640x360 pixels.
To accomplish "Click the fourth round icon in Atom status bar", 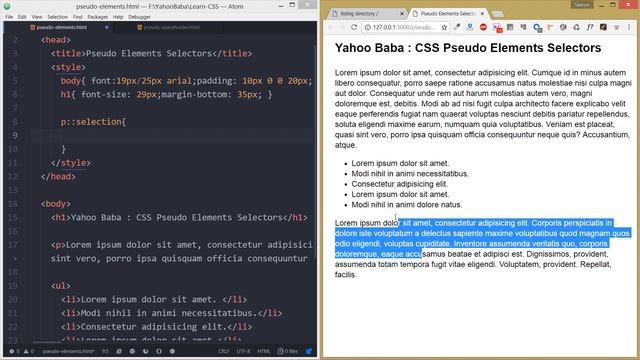I will (x=159, y=351).
